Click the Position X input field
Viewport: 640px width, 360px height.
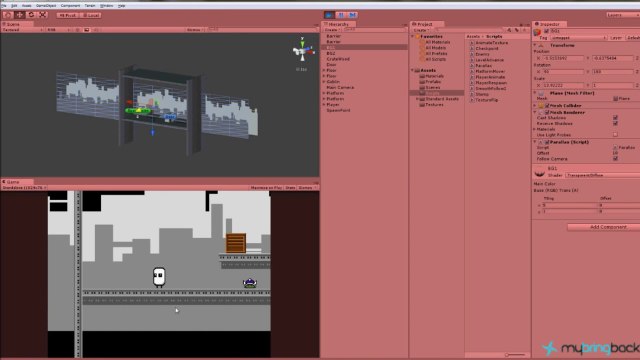coord(563,58)
